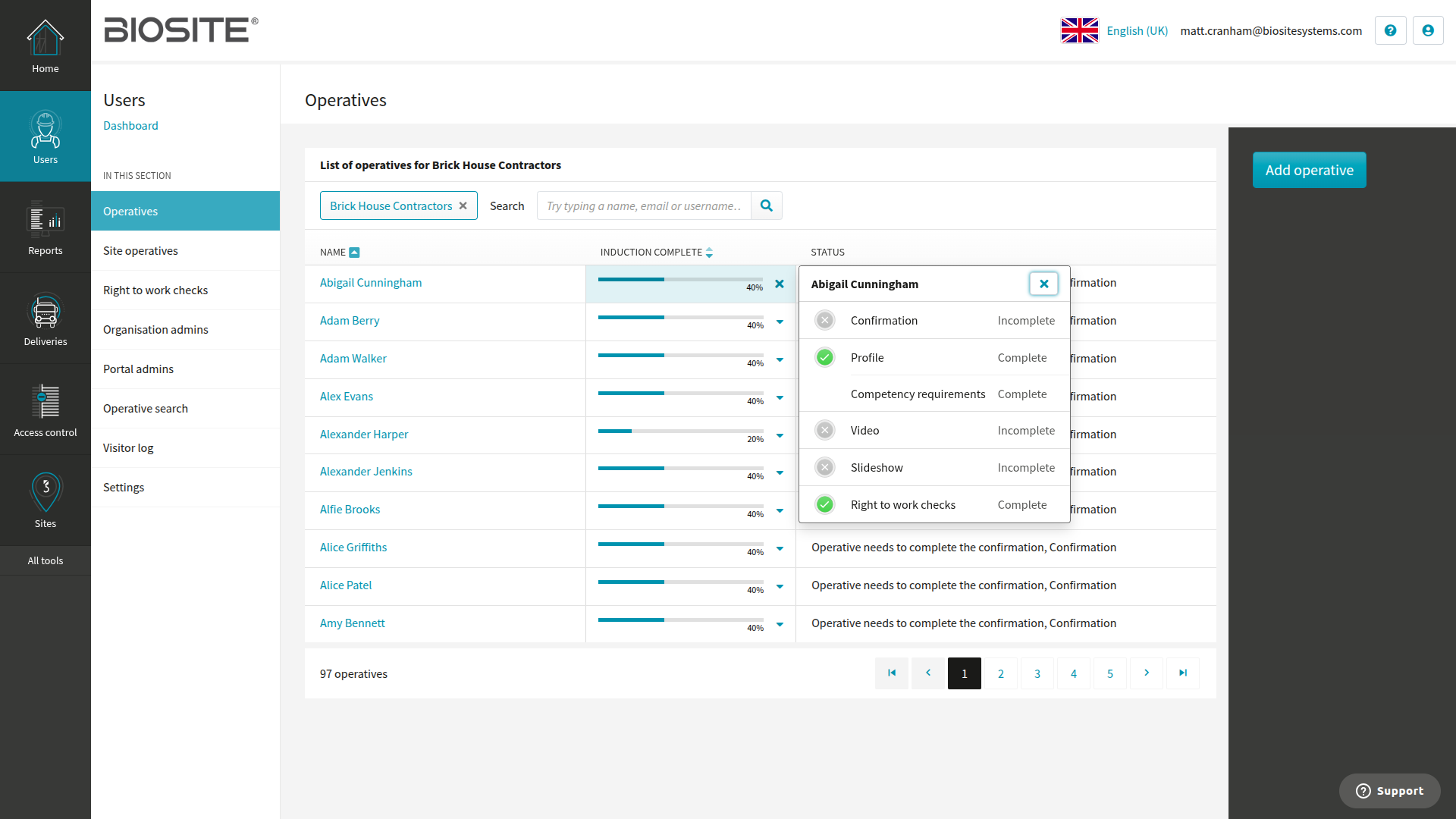Focus the operative search input field
The height and width of the screenshot is (819, 1456).
pos(644,206)
